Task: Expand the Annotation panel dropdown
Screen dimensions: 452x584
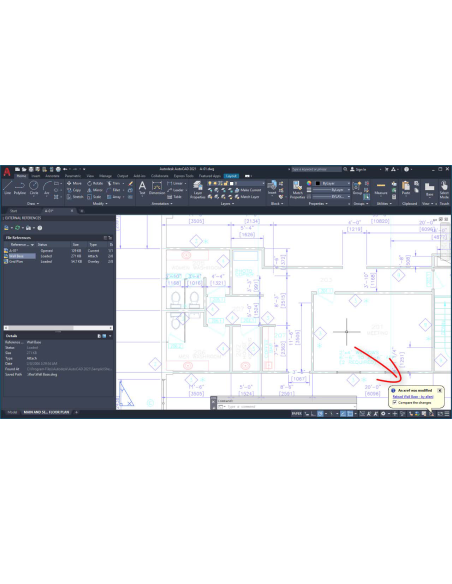Action: click(x=162, y=204)
